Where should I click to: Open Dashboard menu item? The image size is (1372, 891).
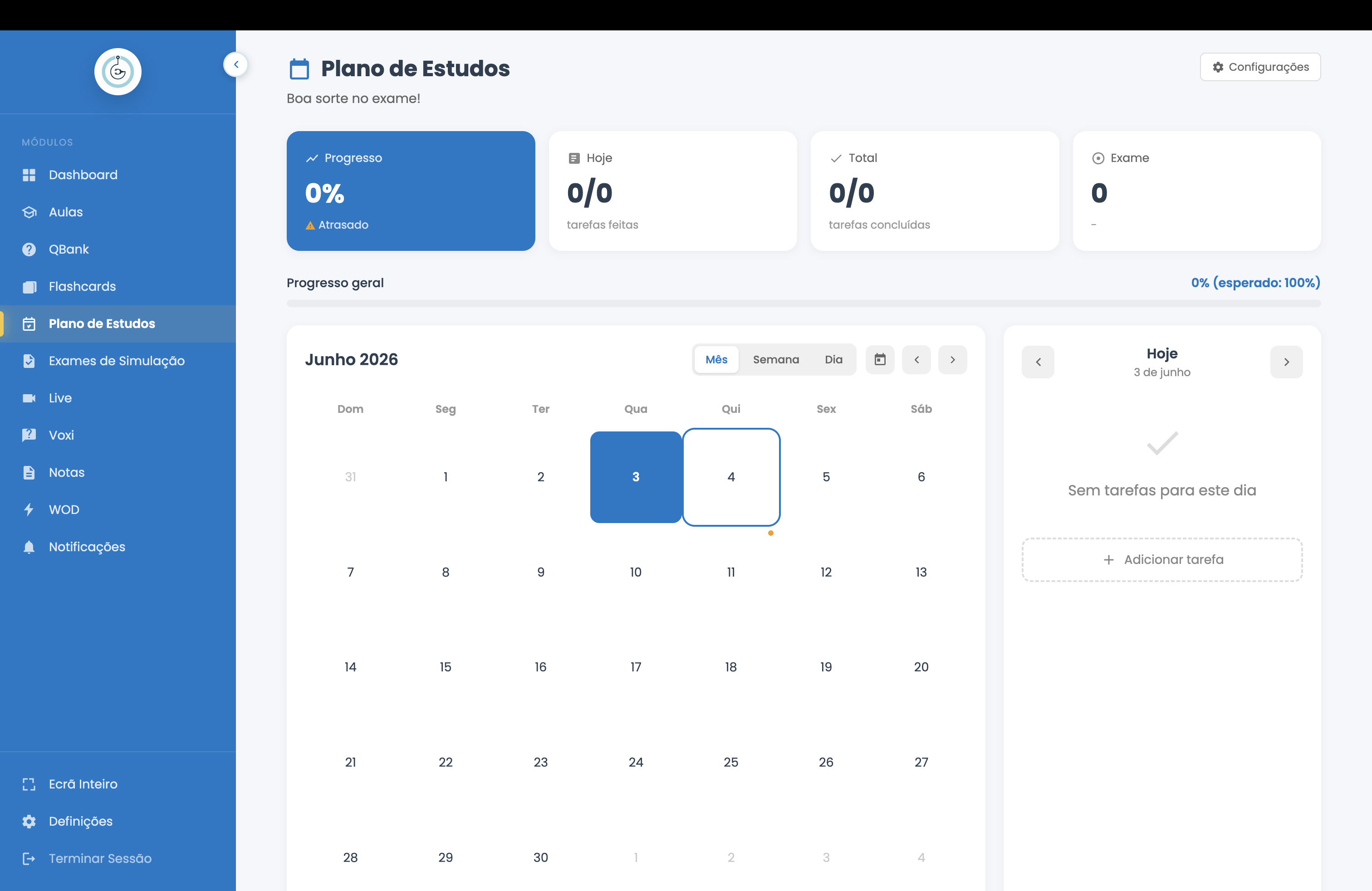(118, 175)
